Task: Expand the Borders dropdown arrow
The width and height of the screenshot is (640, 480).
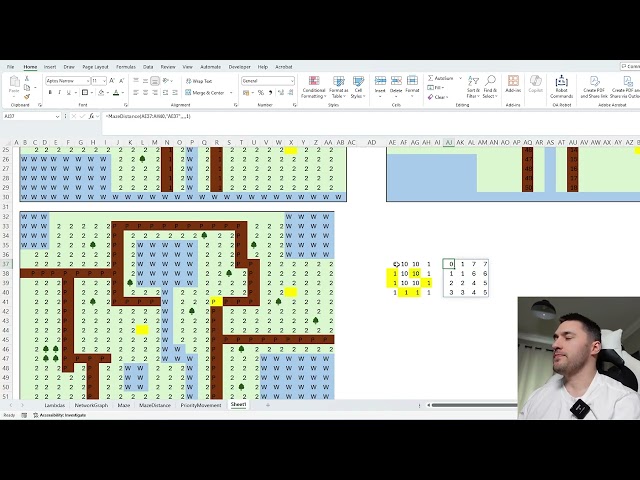Action: coord(92,93)
